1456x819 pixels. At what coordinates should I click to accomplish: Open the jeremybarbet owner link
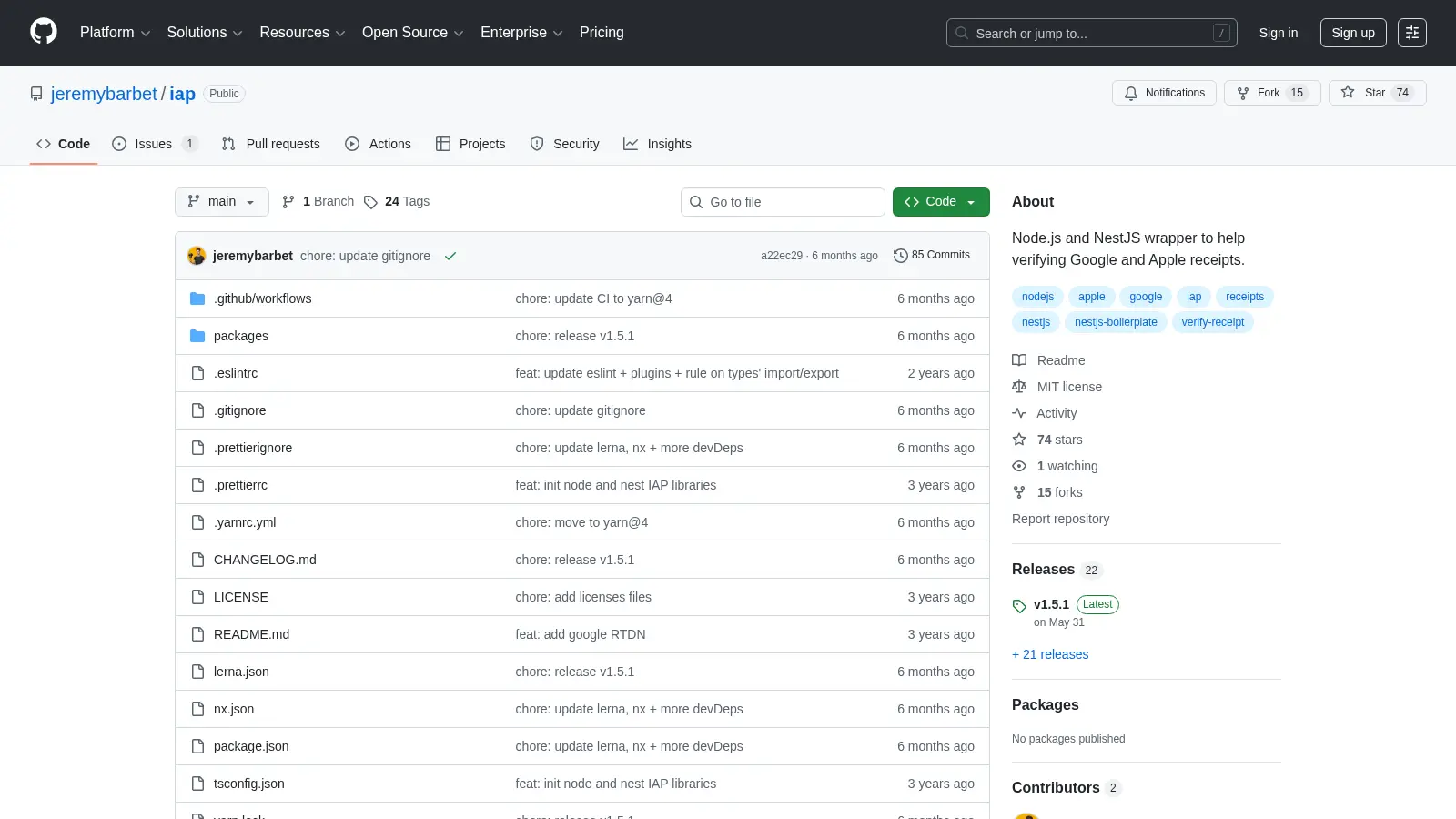(104, 94)
